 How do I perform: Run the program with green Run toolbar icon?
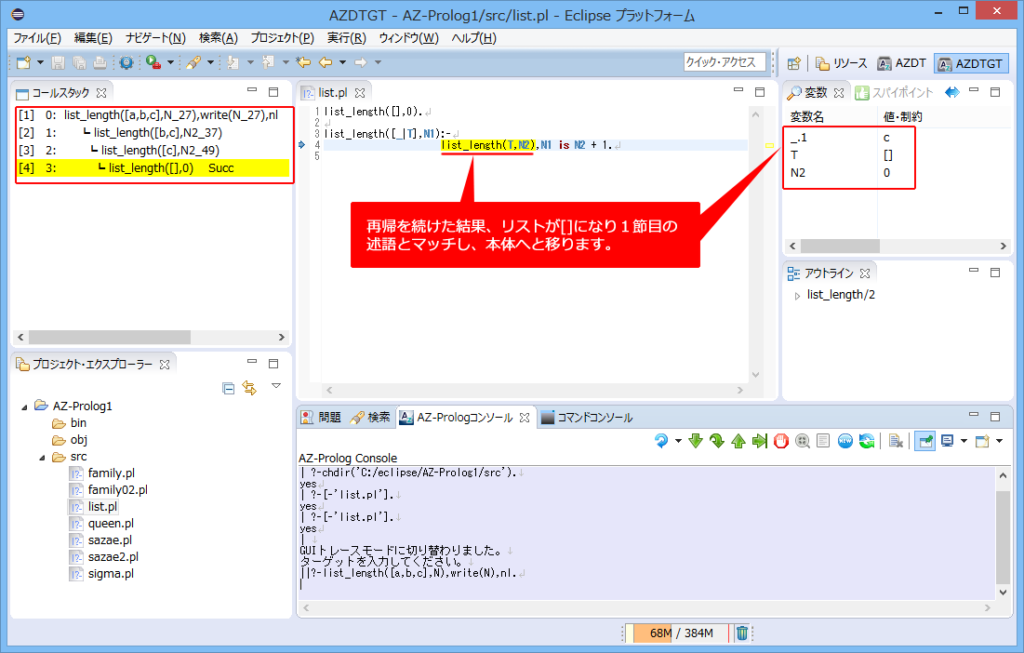point(151,61)
